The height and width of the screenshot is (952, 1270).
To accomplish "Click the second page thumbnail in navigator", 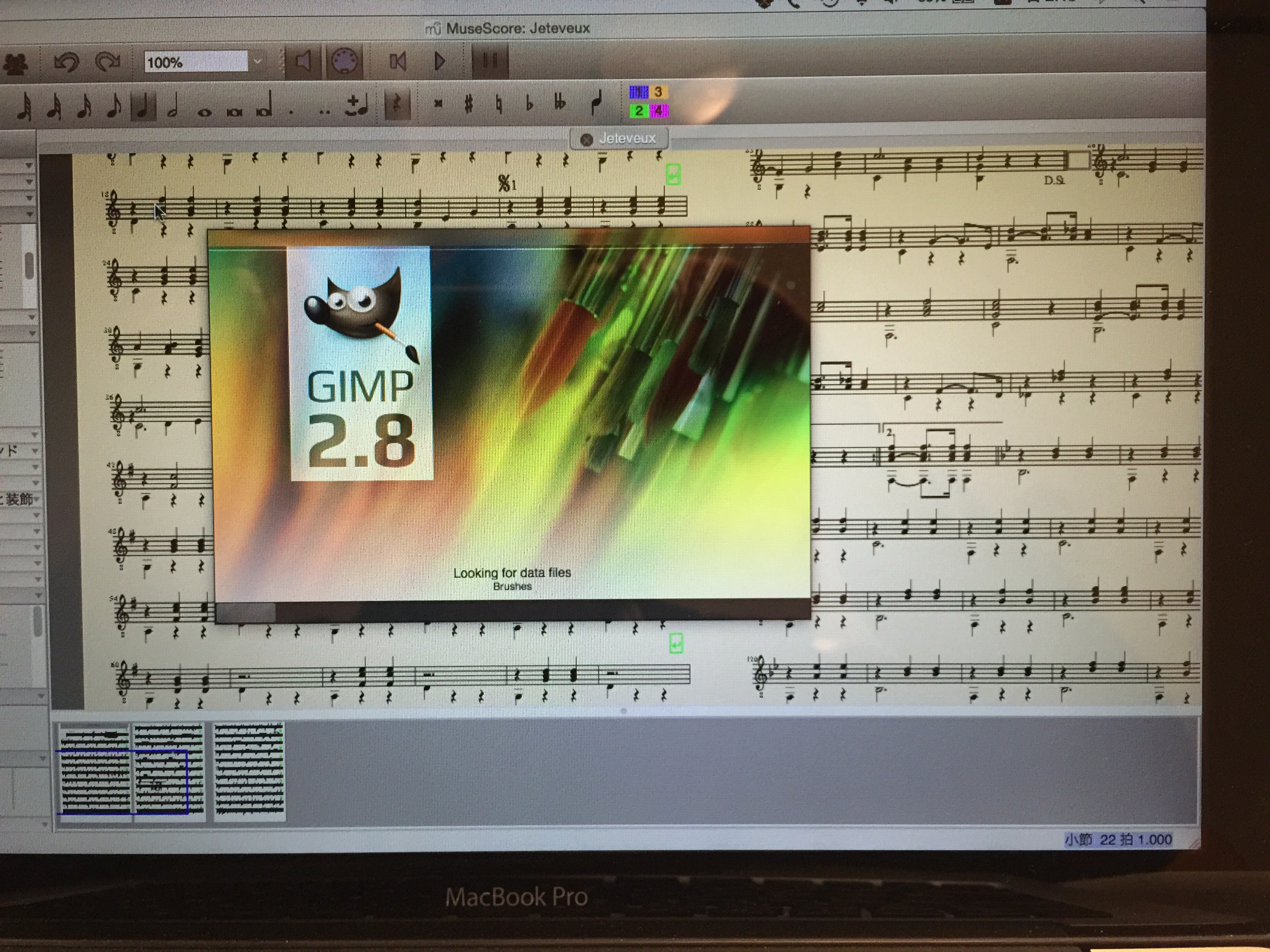I will [169, 772].
